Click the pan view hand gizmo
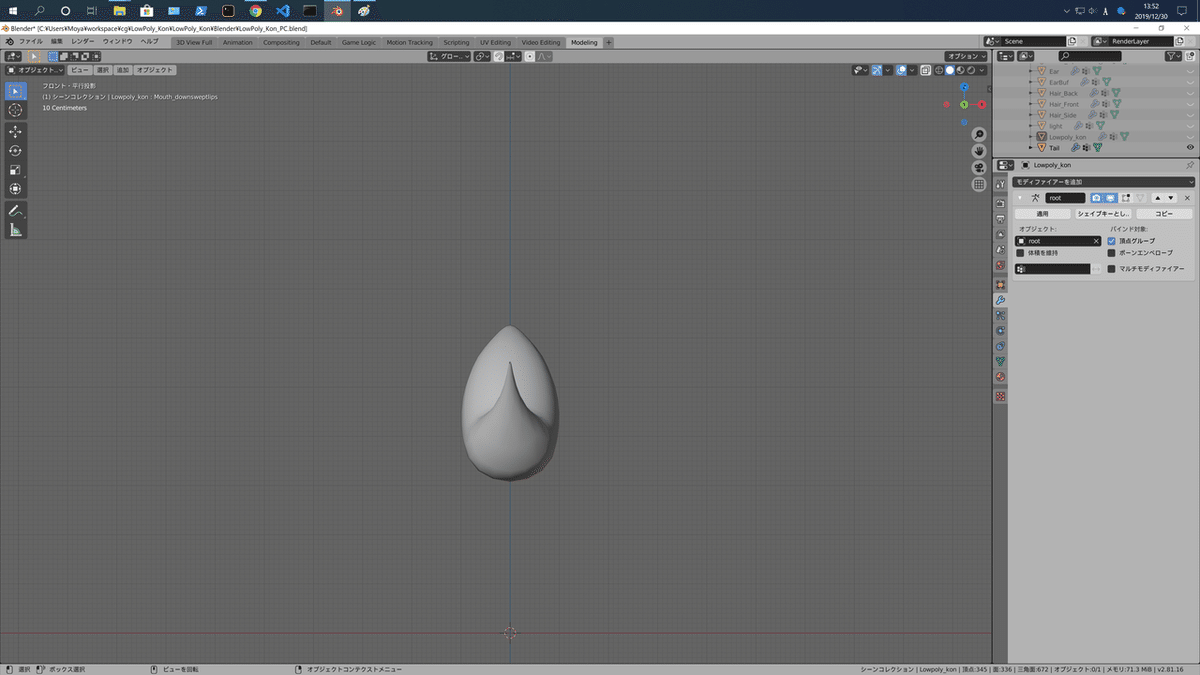The width and height of the screenshot is (1200, 675). tap(979, 151)
